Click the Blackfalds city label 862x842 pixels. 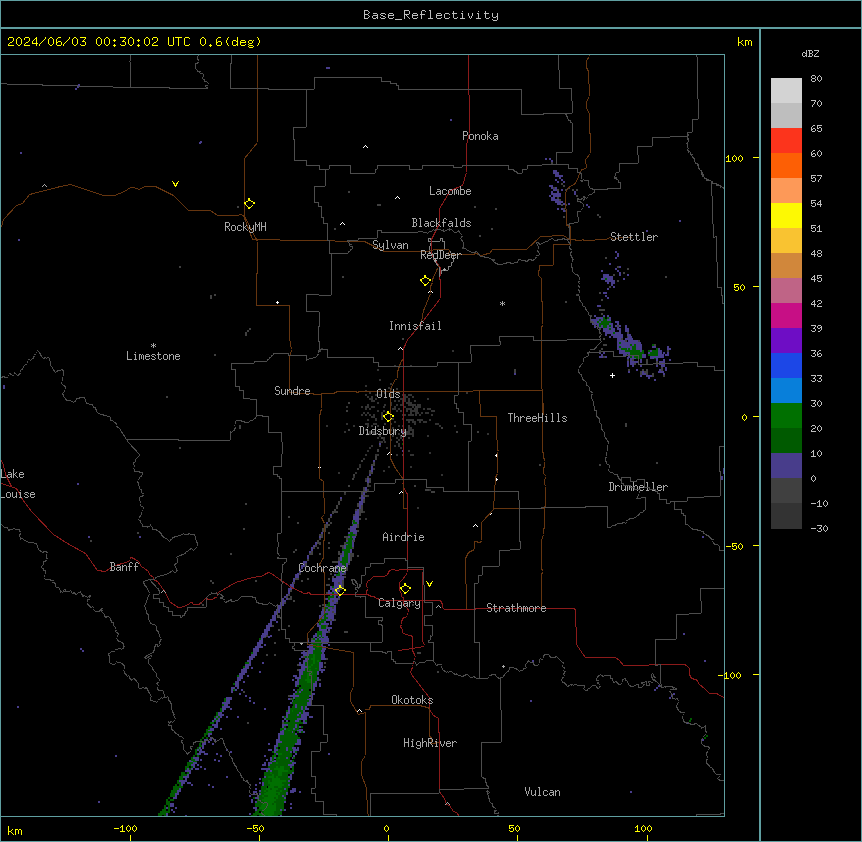click(x=441, y=223)
